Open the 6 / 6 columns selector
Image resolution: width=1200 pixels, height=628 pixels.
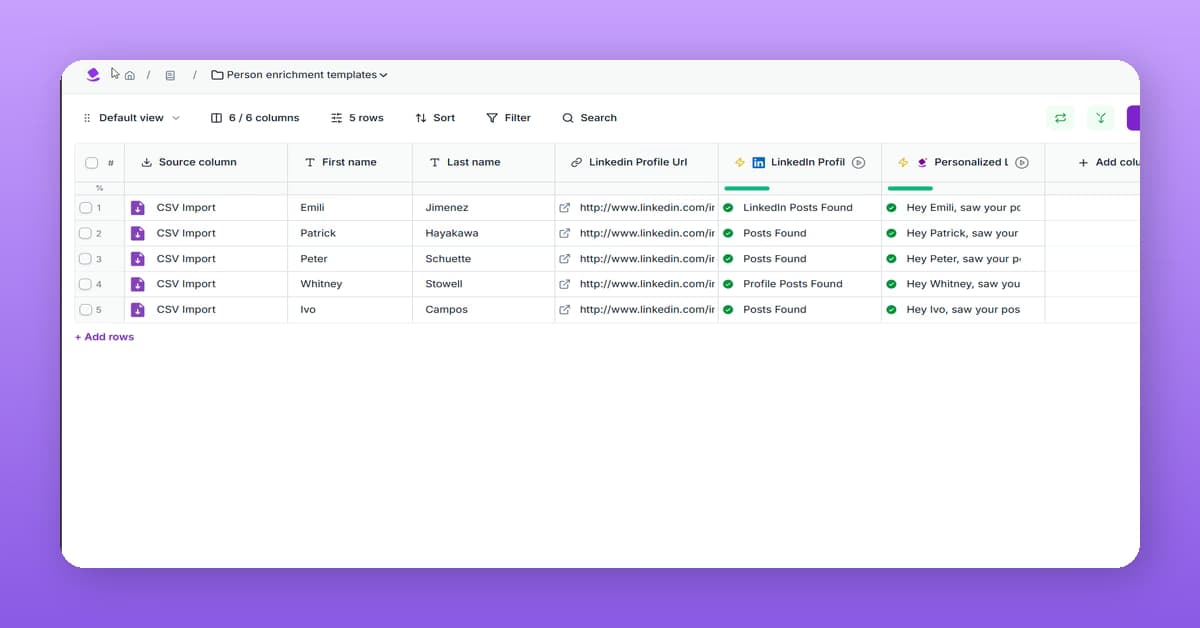[x=255, y=118]
